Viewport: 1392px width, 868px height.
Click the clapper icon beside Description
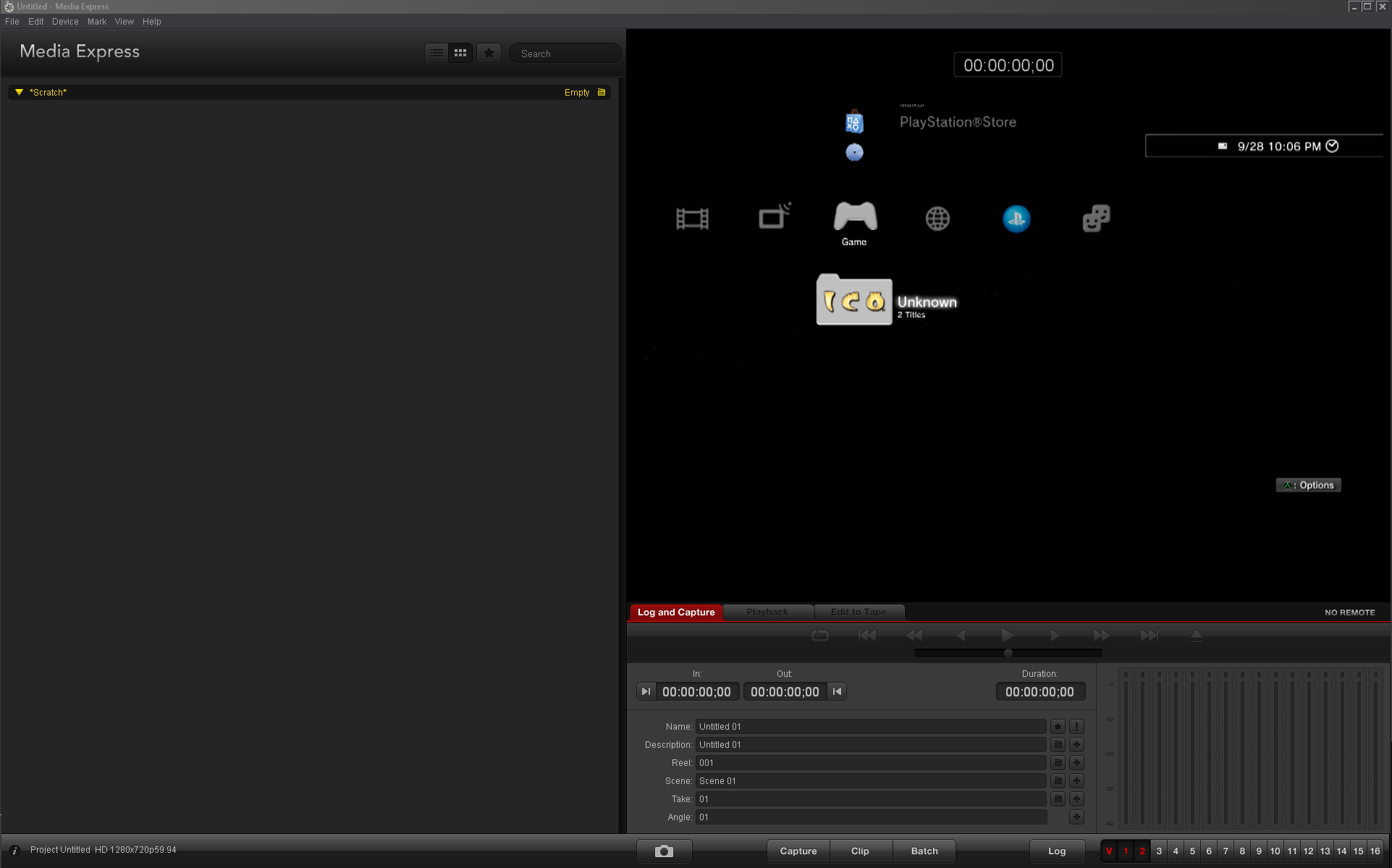tap(1058, 745)
